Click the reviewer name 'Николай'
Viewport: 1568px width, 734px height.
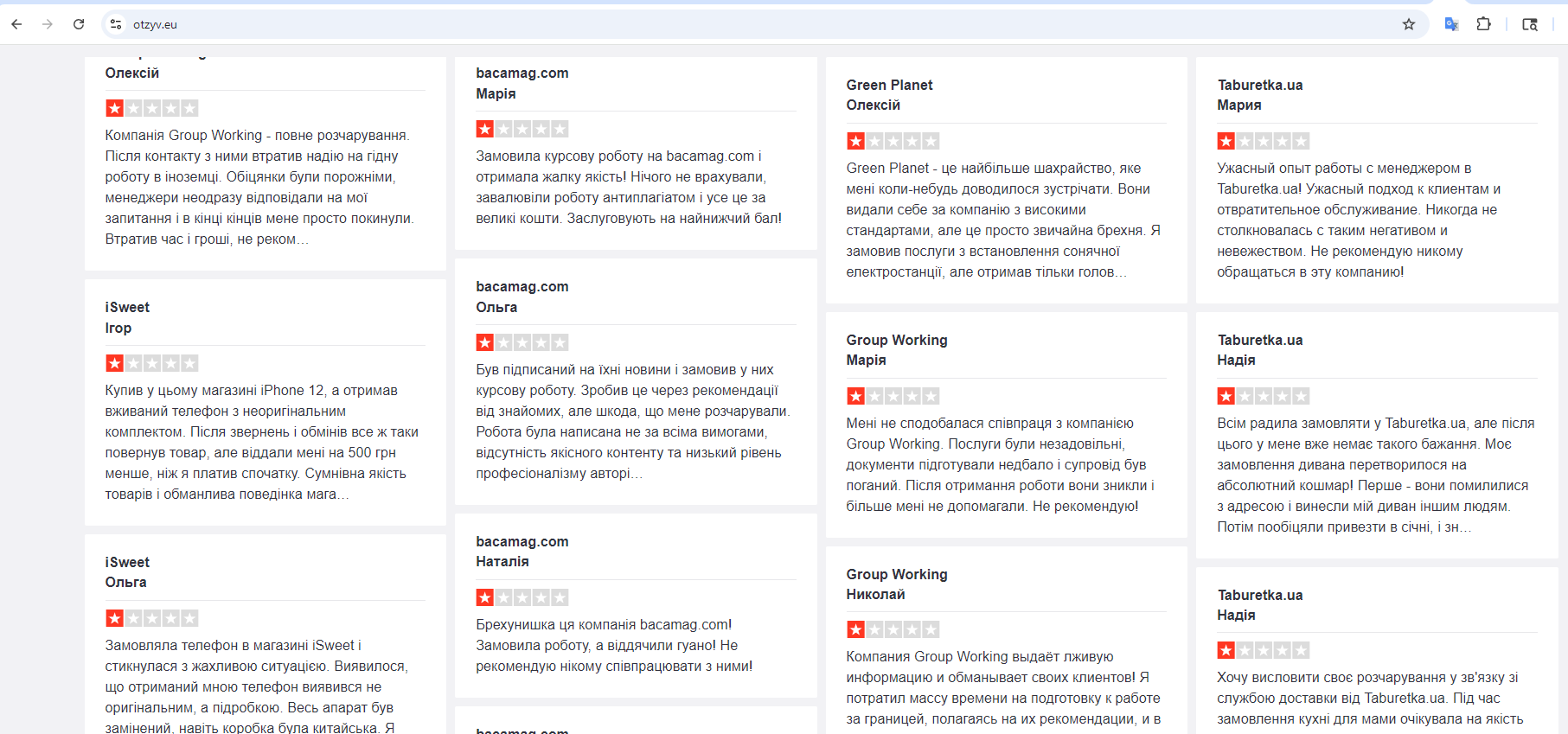point(876,595)
